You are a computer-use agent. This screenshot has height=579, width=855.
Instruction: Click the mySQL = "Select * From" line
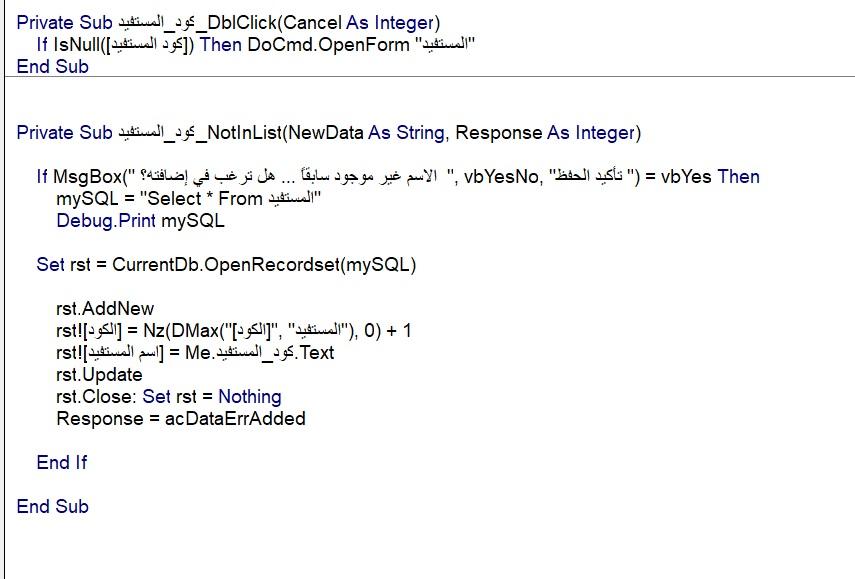point(189,198)
